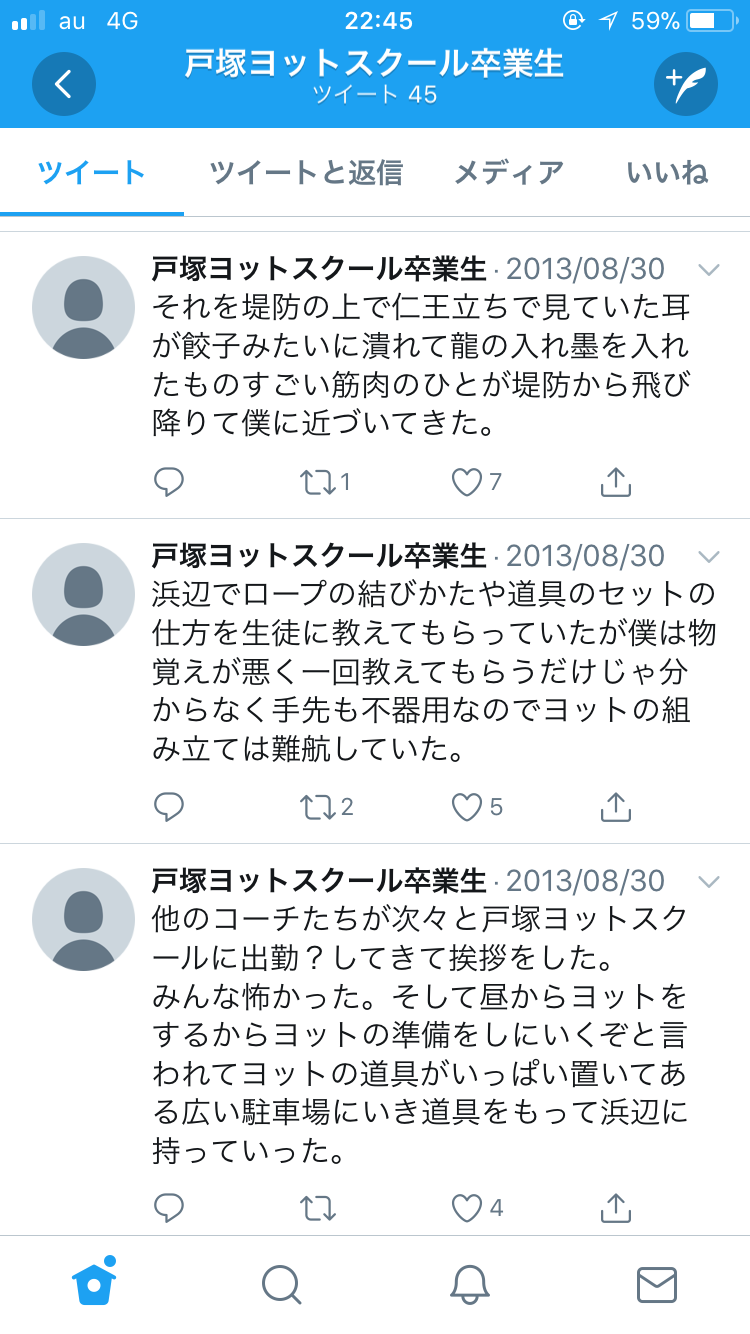This screenshot has height=1334, width=750.
Task: Like the tweet about yacht assembly
Action: [467, 807]
